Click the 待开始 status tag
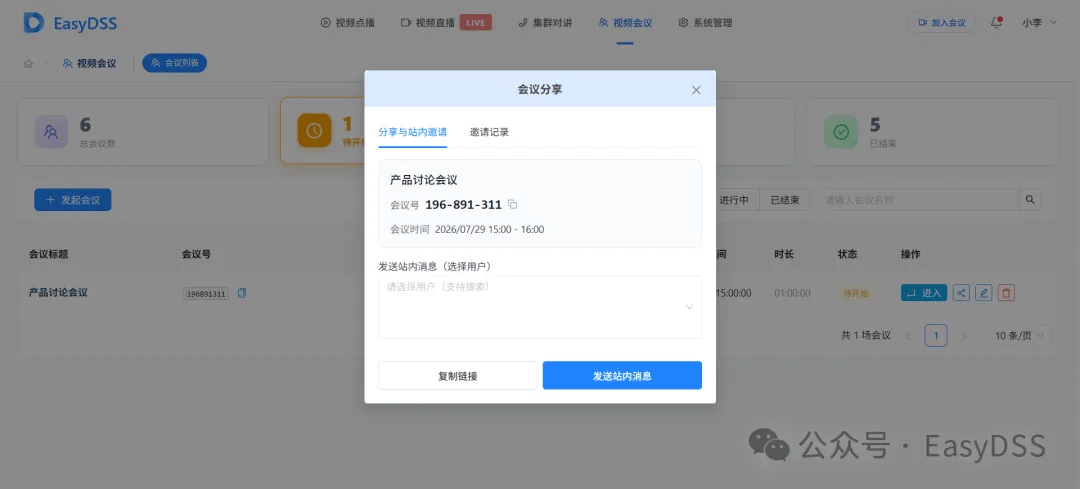Viewport: 1080px width, 489px height. pyautogui.click(x=855, y=293)
